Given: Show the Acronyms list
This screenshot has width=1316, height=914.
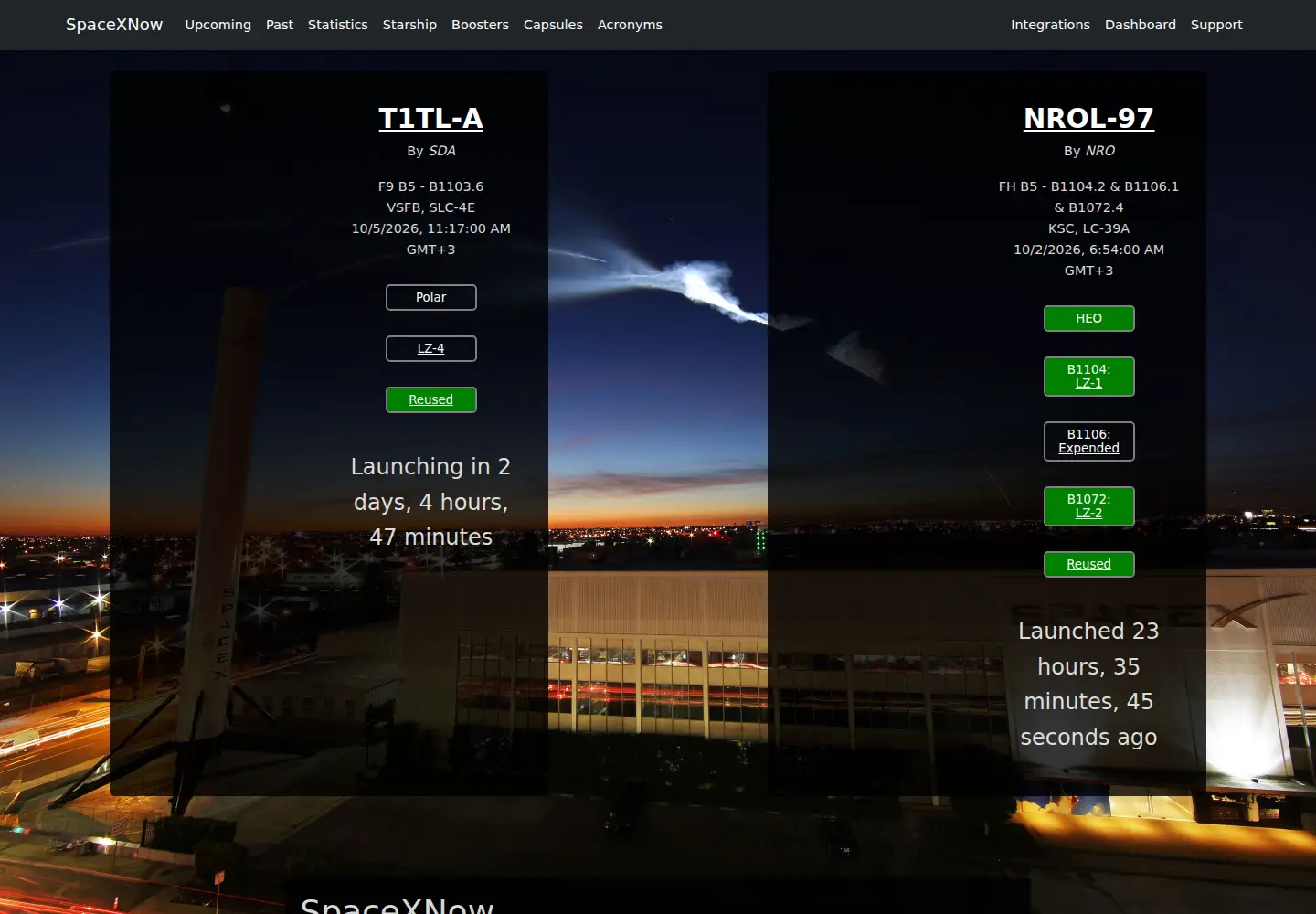Looking at the screenshot, I should [x=630, y=25].
